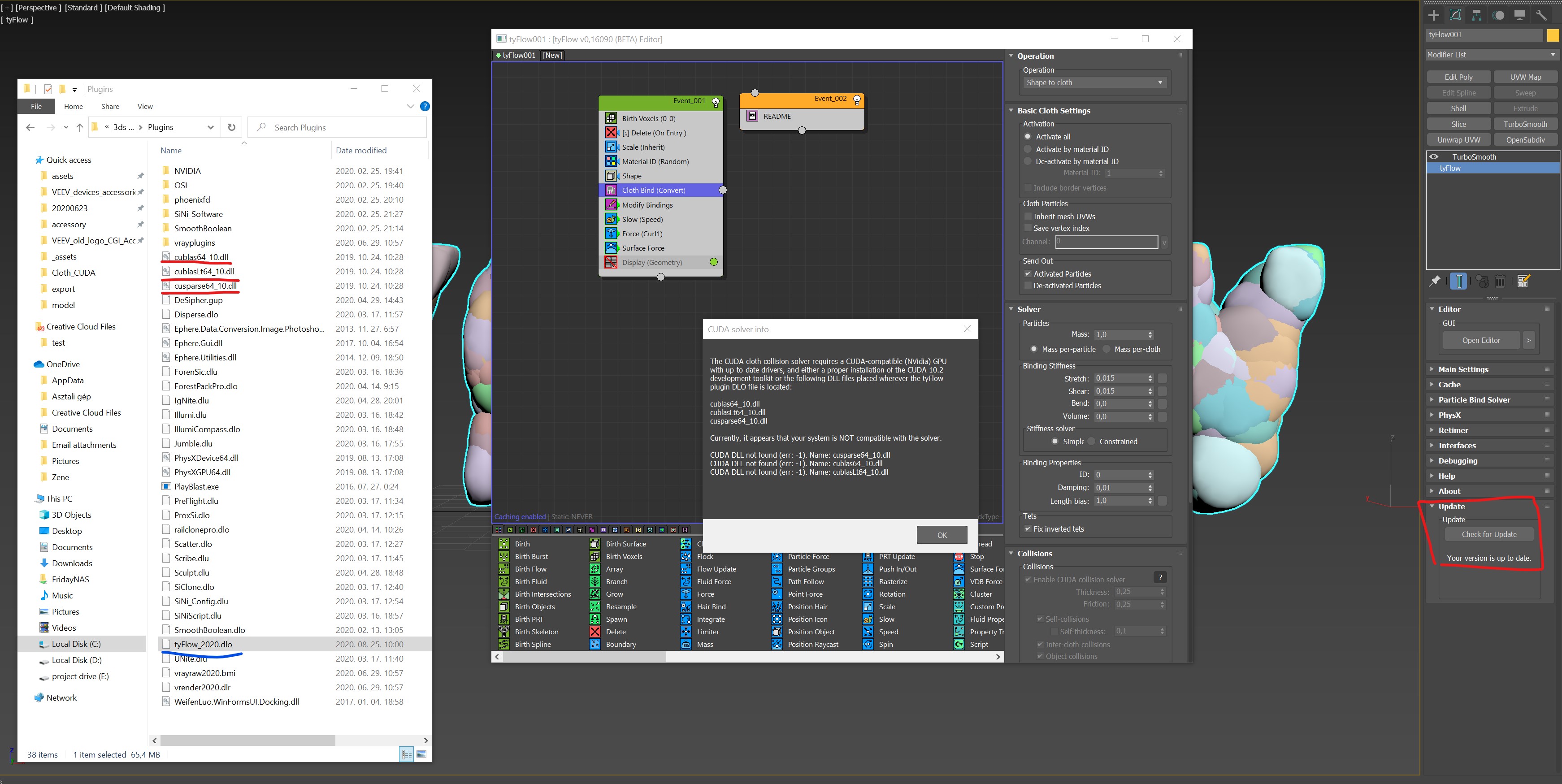This screenshot has width=1562, height=784.
Task: Open the View tab in Explorer ribbon
Action: click(x=145, y=106)
